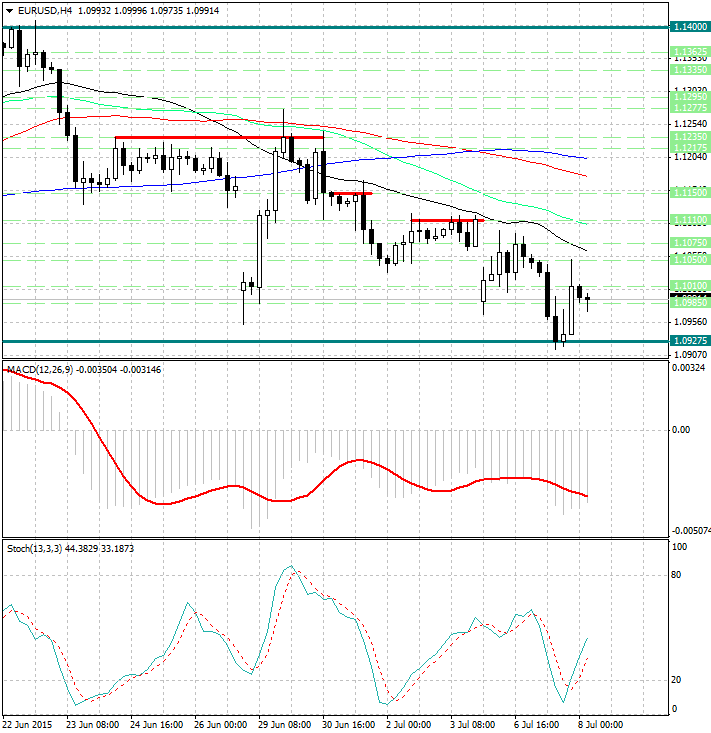Image resolution: width=711 pixels, height=733 pixels.
Task: Click the 24 Jun 16:00 time label
Action: tap(157, 725)
